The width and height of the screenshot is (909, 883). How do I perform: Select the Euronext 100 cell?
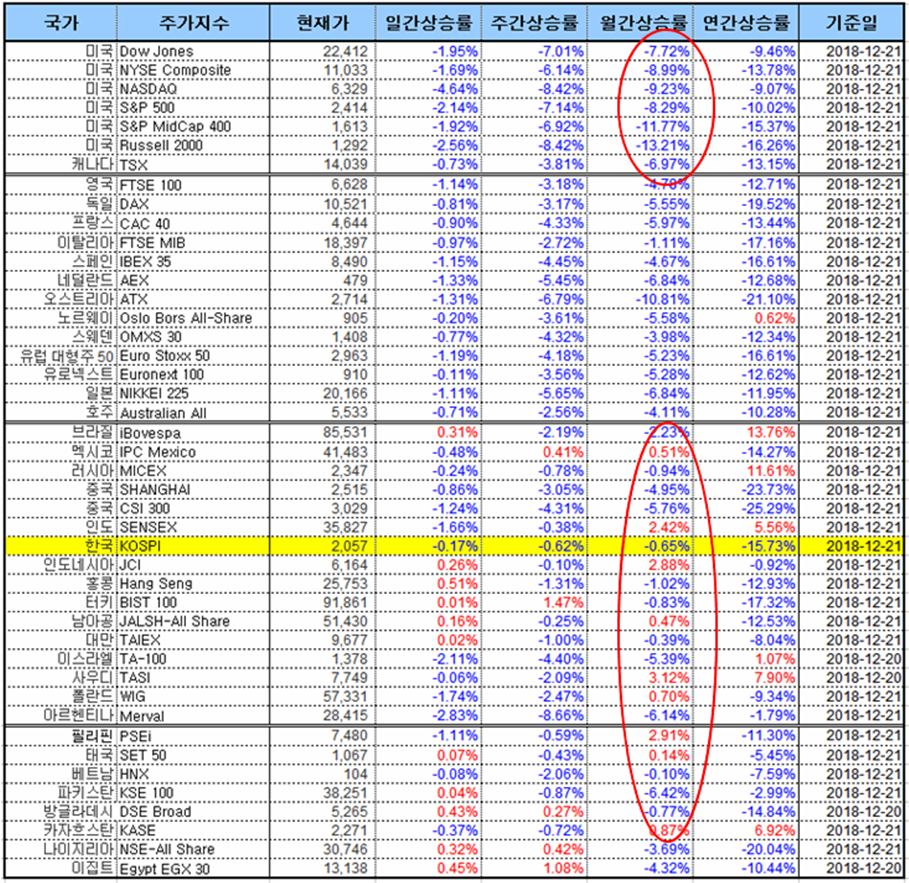(193, 375)
